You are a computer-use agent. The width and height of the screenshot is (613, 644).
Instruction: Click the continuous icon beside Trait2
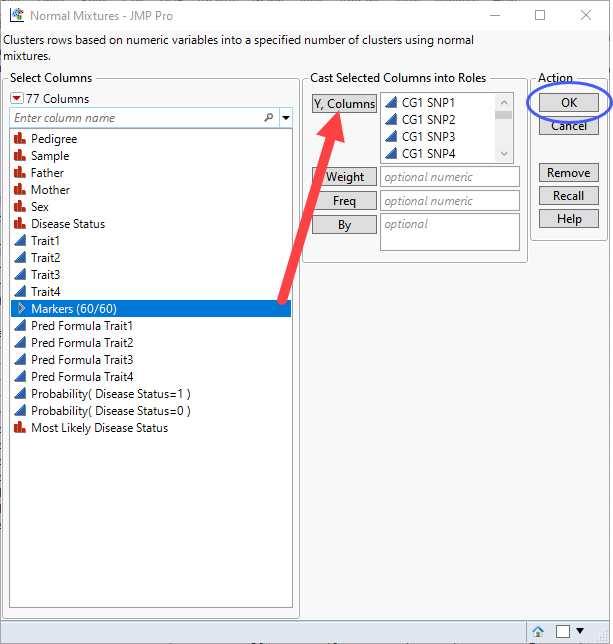pos(20,258)
